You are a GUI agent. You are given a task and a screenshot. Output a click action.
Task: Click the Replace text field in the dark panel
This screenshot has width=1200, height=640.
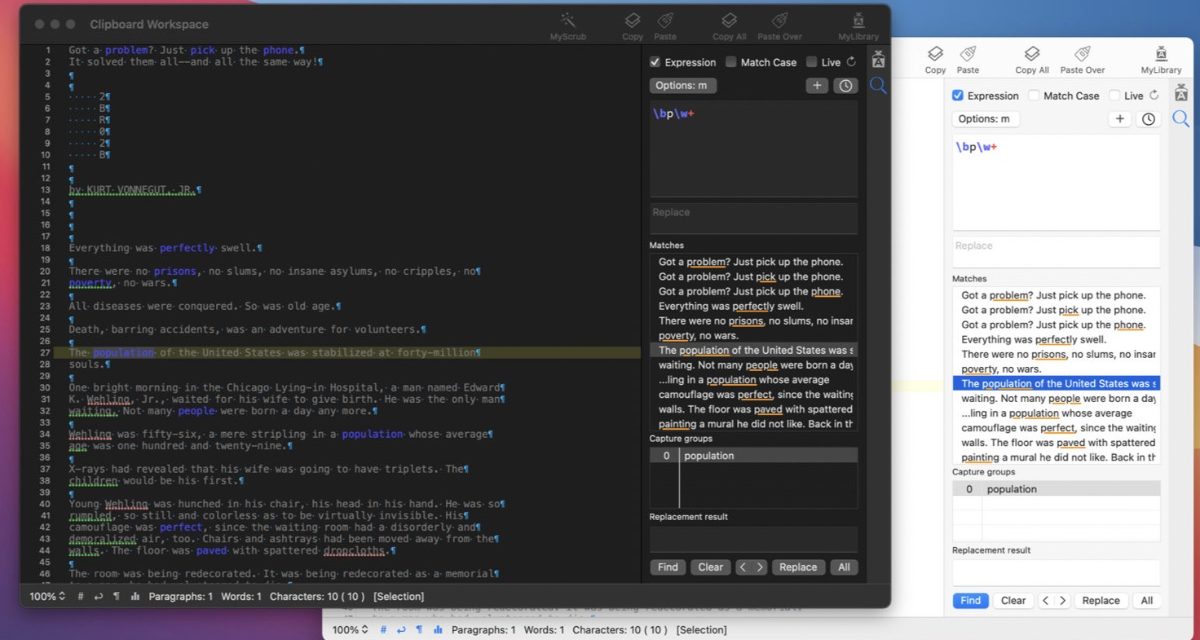point(753,218)
